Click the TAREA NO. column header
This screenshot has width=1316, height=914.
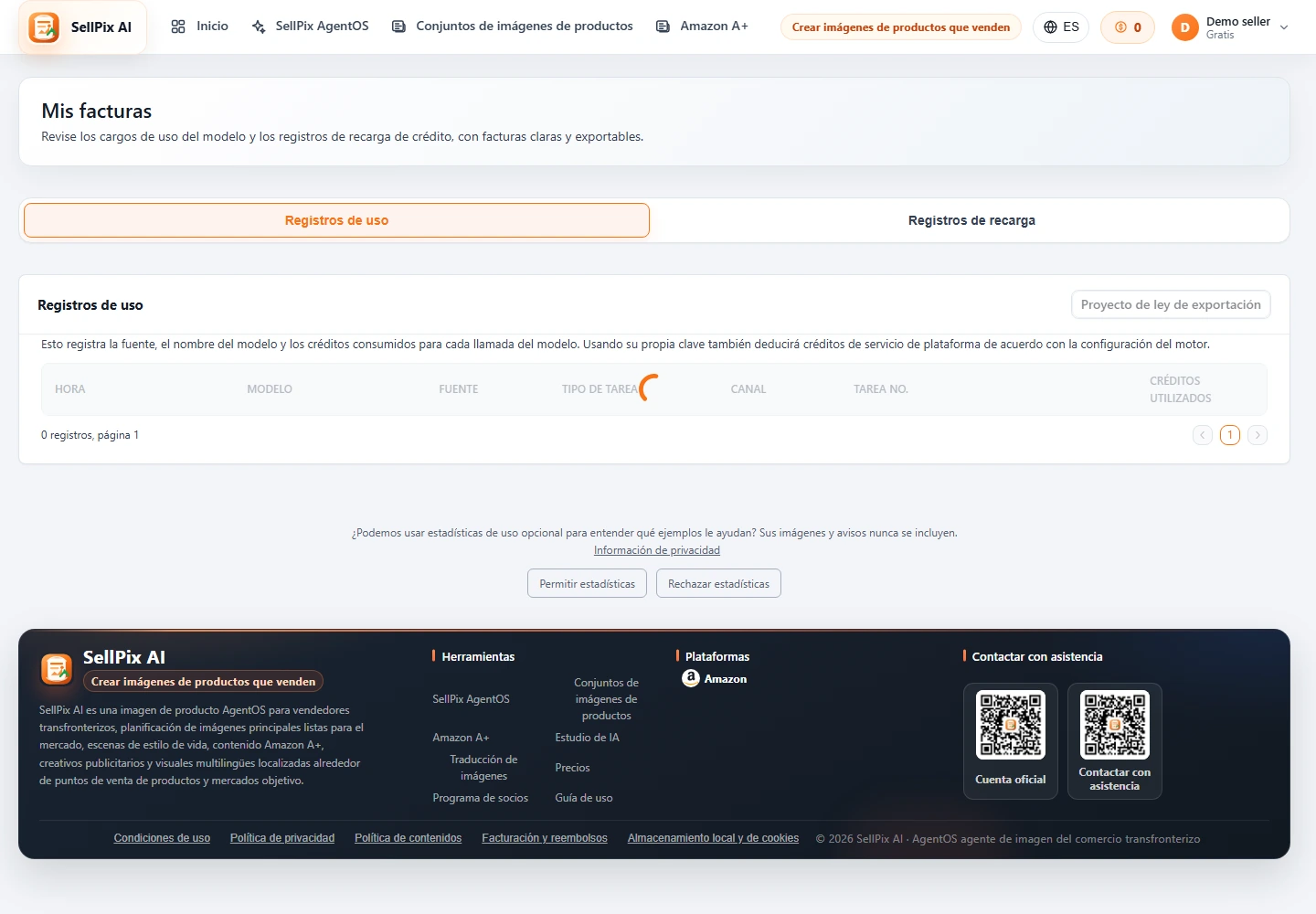point(881,389)
